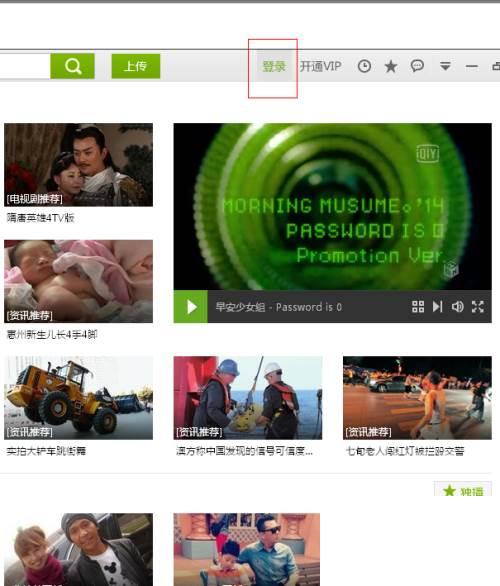Open the 开通VIP link
The height and width of the screenshot is (586, 500).
click(320, 67)
